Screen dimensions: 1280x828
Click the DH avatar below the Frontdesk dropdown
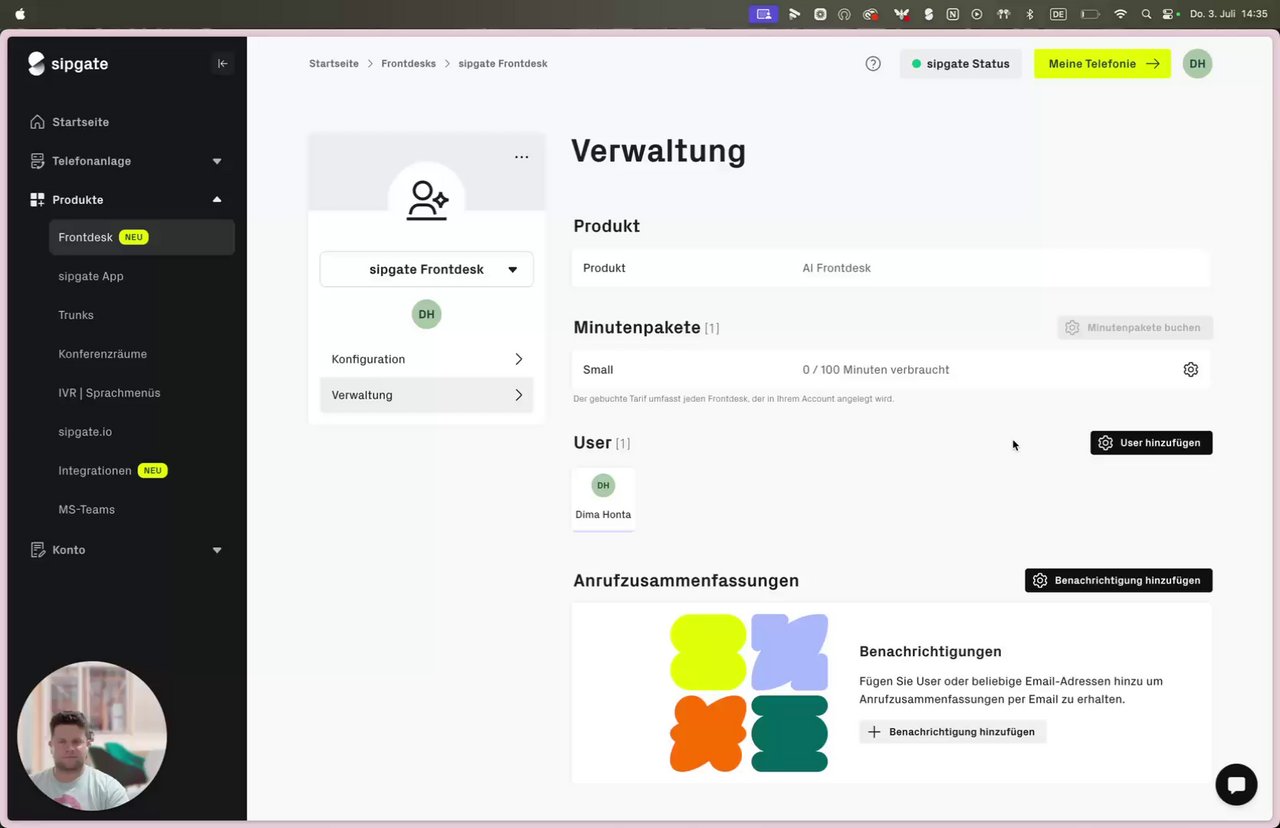click(x=426, y=314)
